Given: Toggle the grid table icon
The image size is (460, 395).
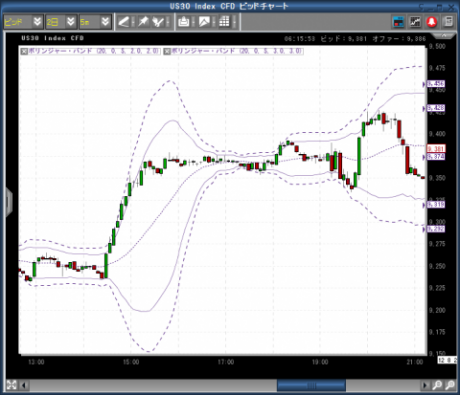Looking at the screenshot, I should [224, 22].
